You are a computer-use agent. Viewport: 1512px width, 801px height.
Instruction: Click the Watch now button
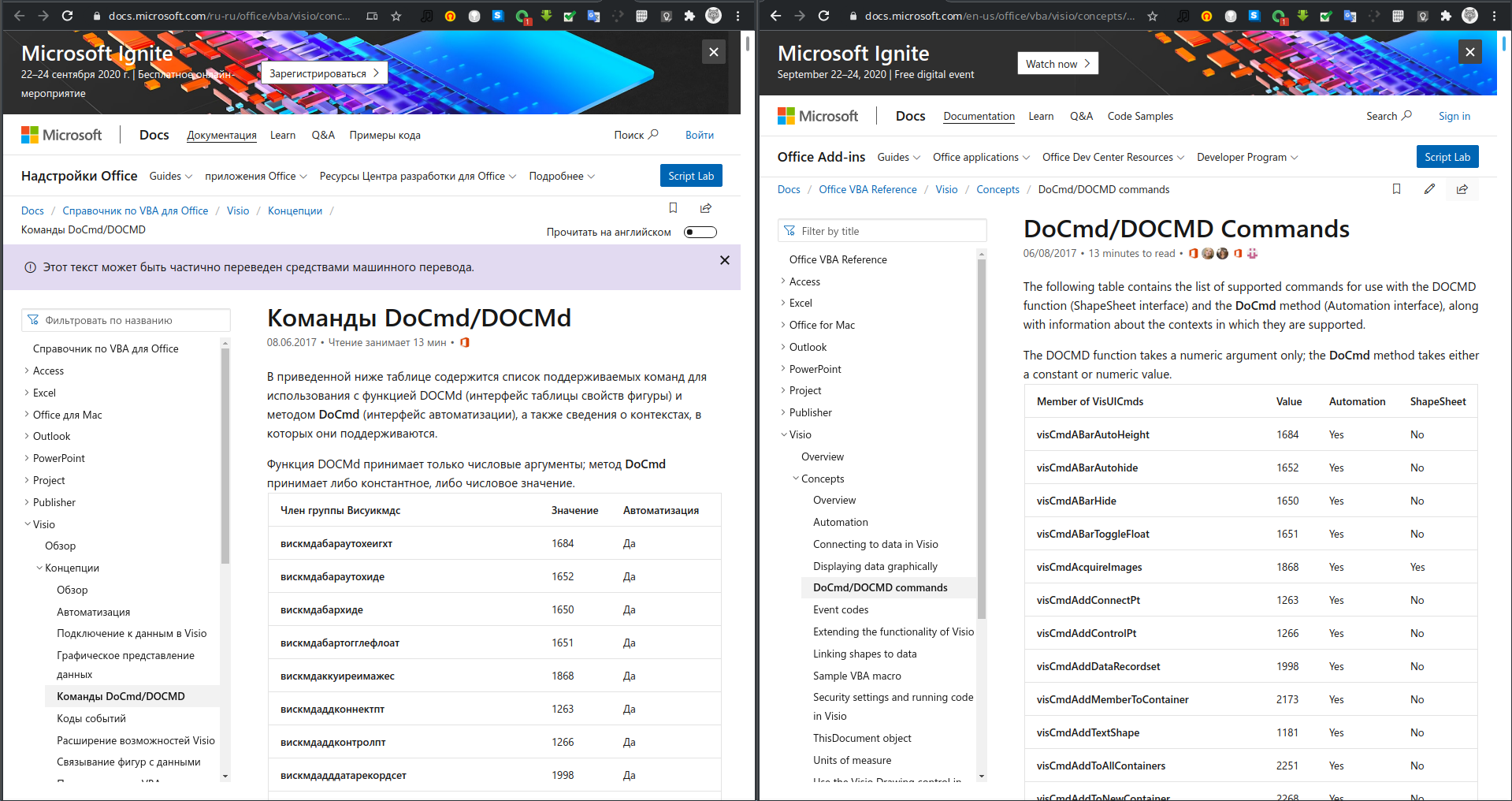point(1057,64)
